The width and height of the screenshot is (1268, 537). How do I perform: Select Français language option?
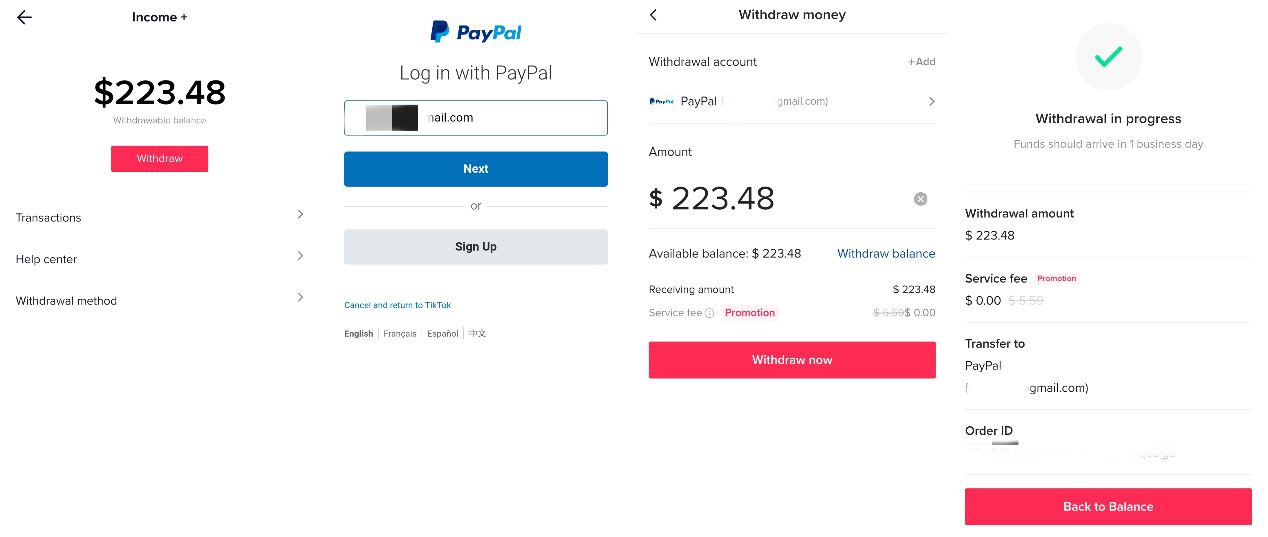pos(400,334)
